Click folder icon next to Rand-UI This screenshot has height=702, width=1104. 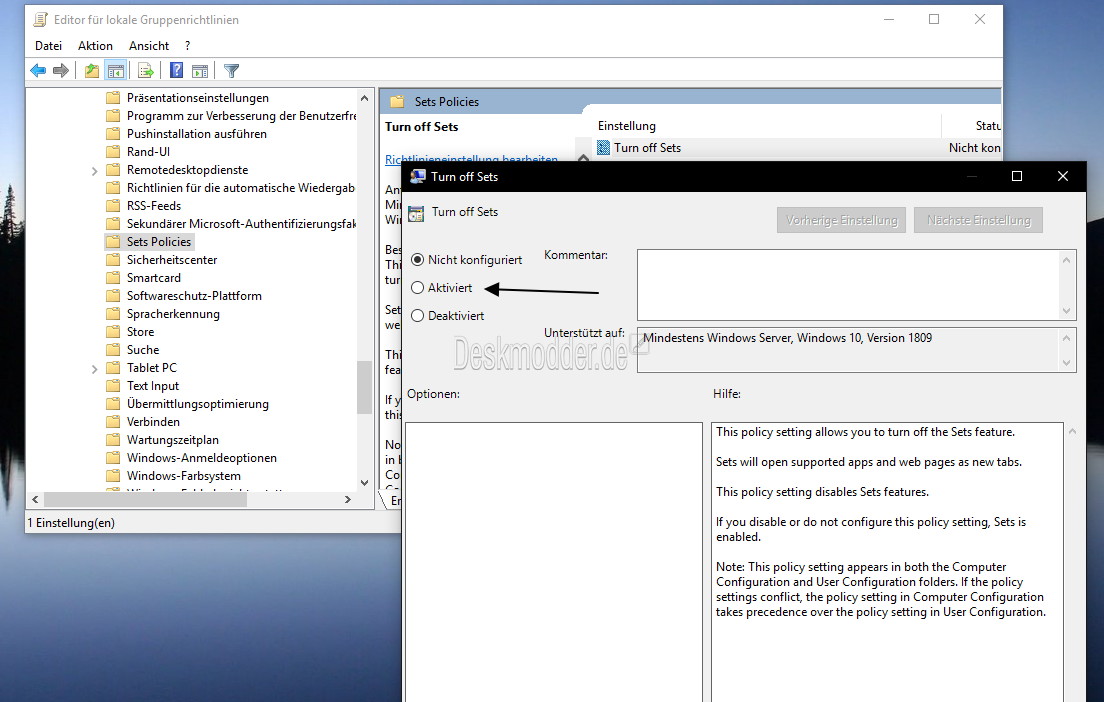(113, 151)
